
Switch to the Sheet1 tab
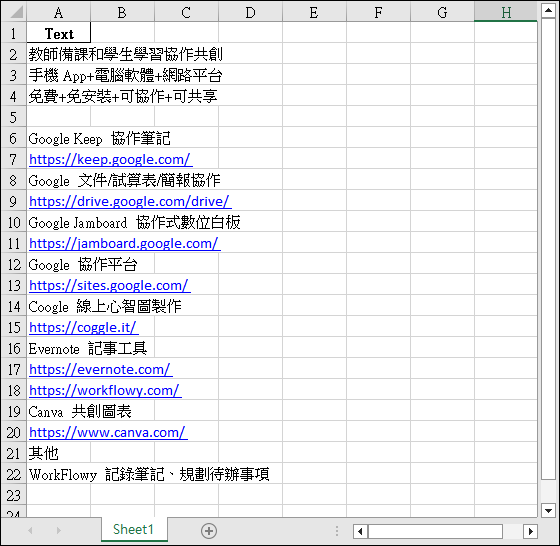click(x=134, y=529)
